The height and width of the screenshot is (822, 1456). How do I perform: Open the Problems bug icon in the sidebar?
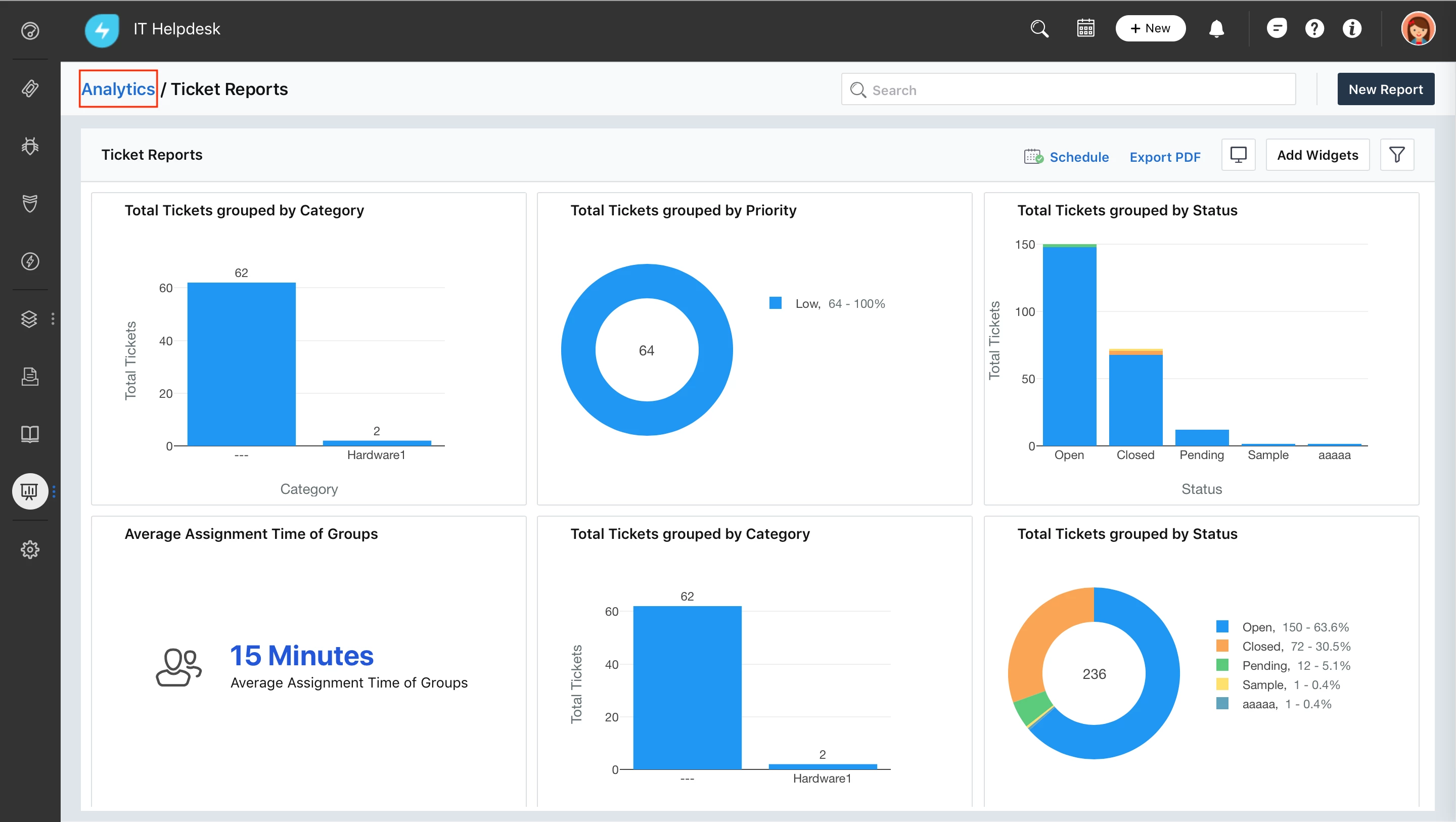[x=30, y=146]
